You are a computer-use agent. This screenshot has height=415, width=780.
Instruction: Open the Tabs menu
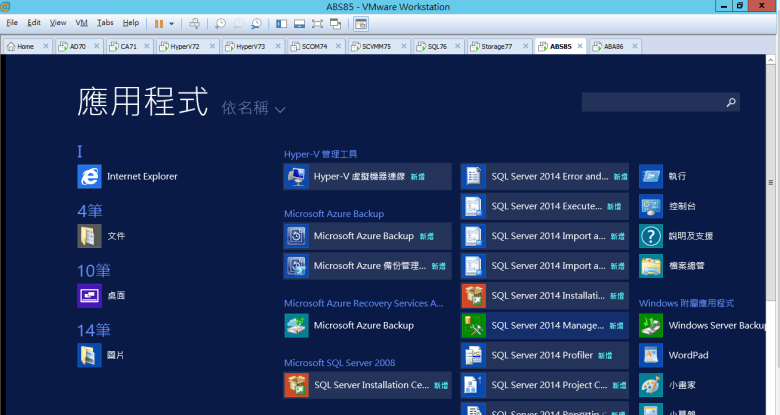coord(105,23)
